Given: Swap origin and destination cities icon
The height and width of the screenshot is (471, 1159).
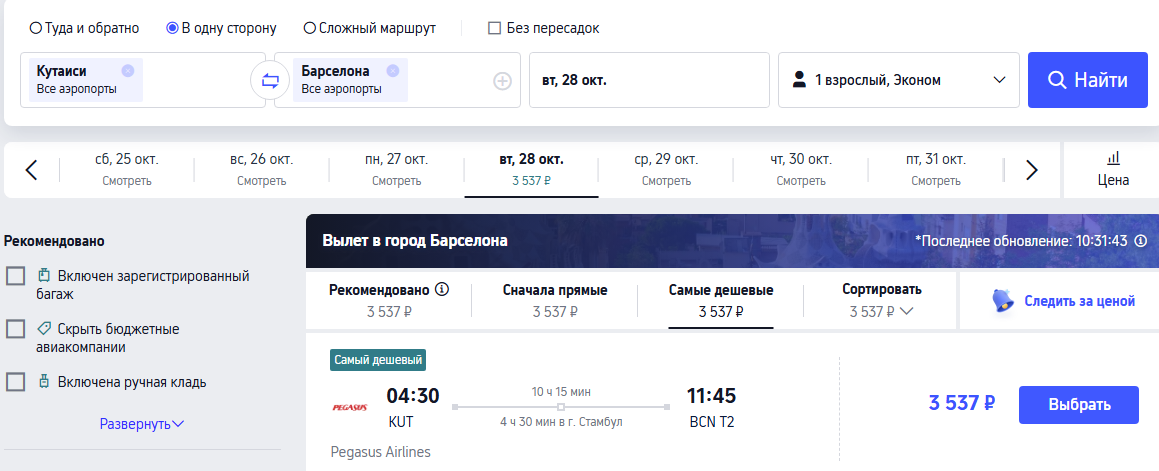Looking at the screenshot, I should click(x=270, y=81).
